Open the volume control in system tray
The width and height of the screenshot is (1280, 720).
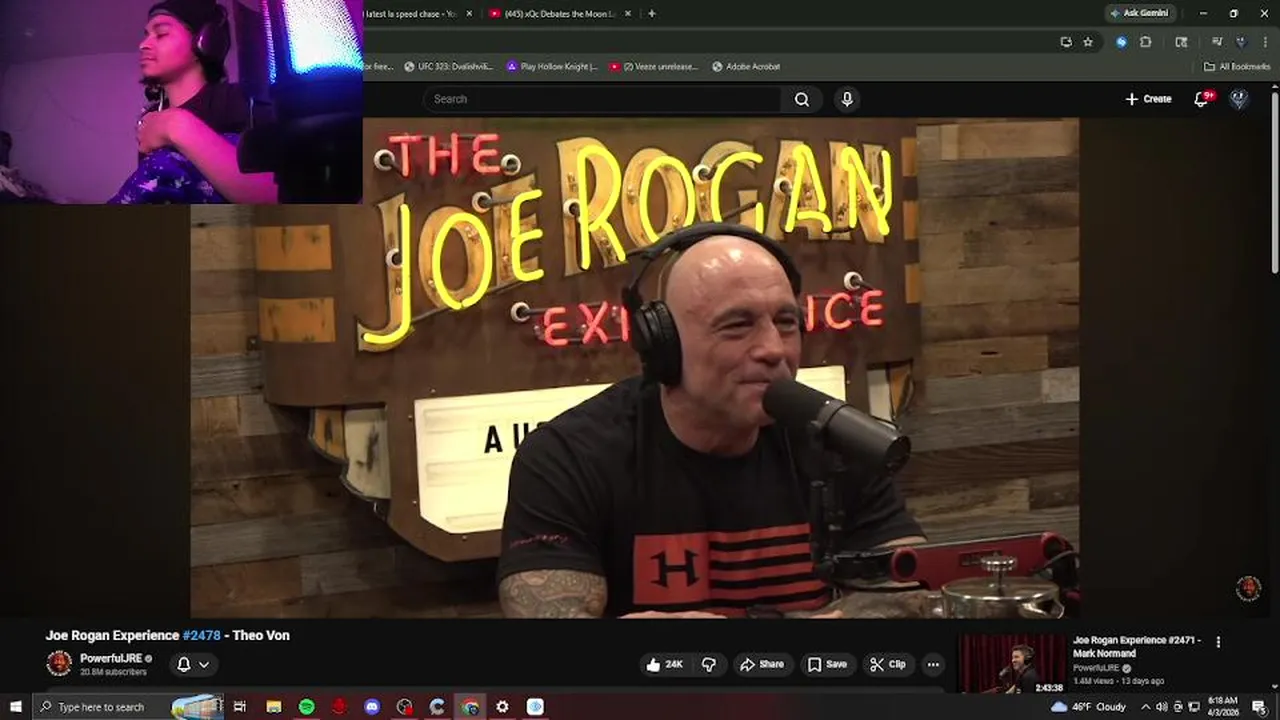pyautogui.click(x=1161, y=707)
